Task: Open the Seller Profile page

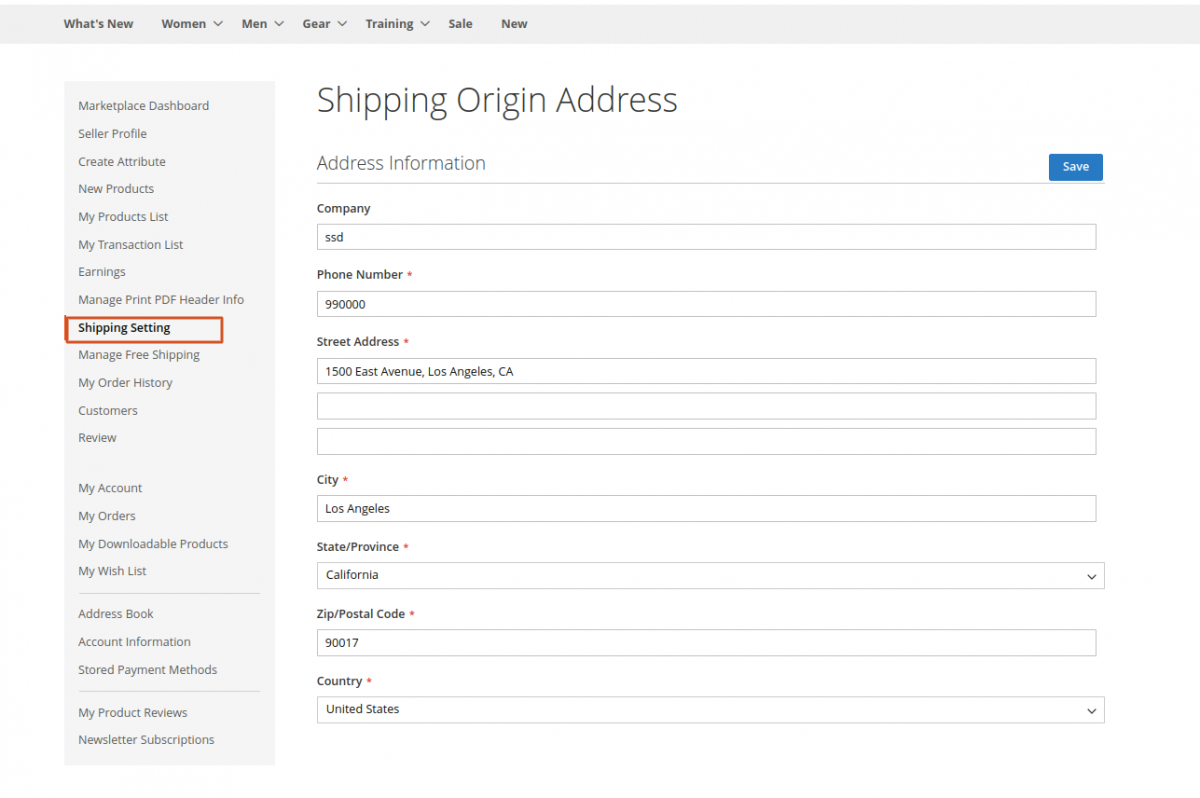Action: click(112, 133)
